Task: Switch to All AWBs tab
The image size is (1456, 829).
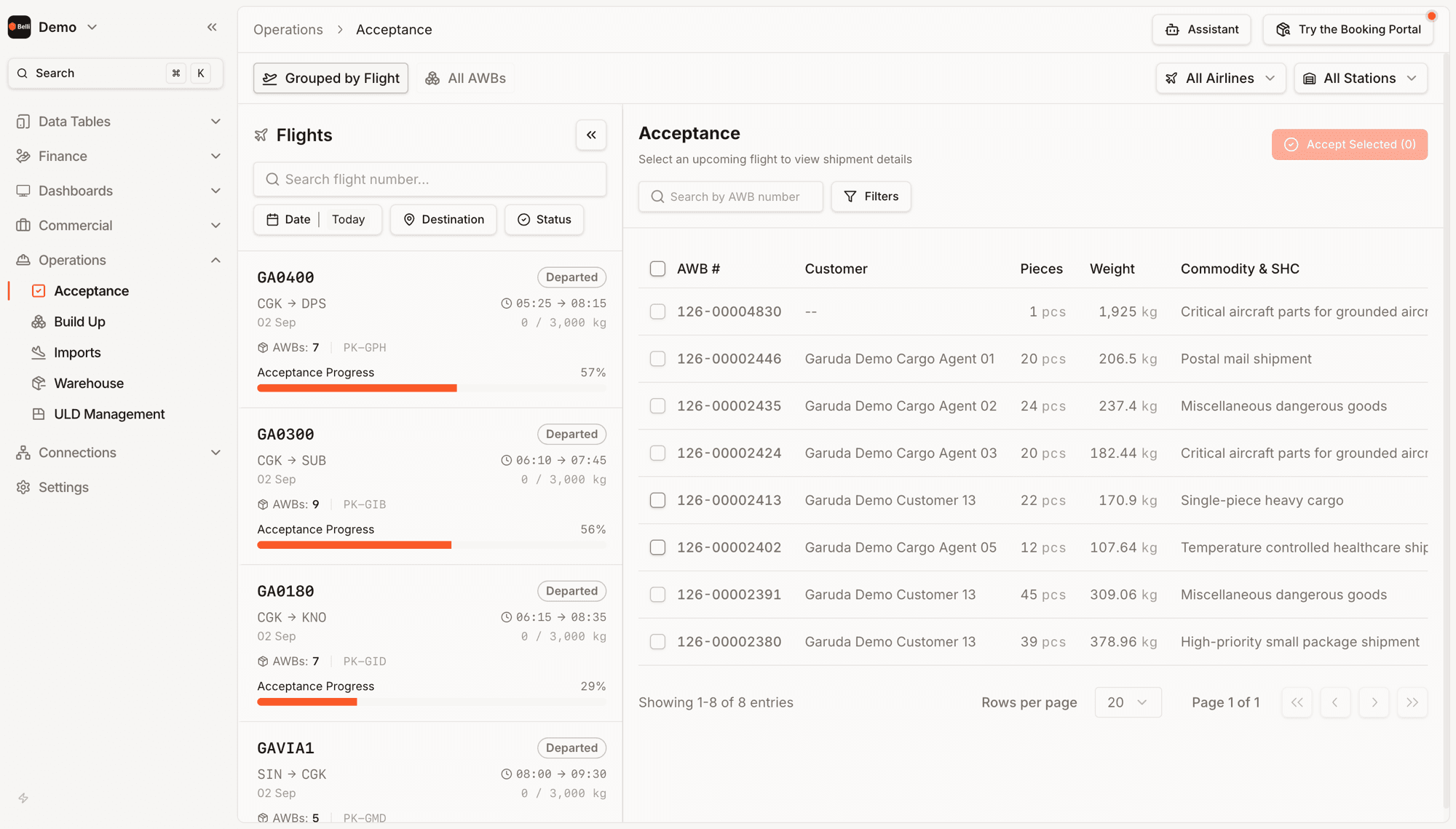Action: [465, 79]
